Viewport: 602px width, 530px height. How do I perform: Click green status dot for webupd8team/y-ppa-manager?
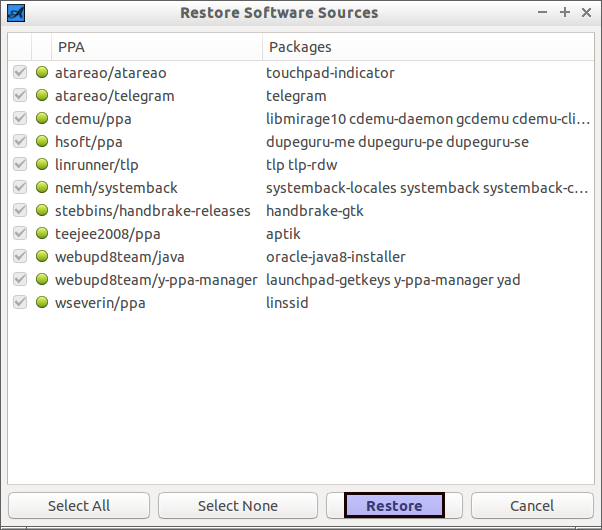point(42,280)
